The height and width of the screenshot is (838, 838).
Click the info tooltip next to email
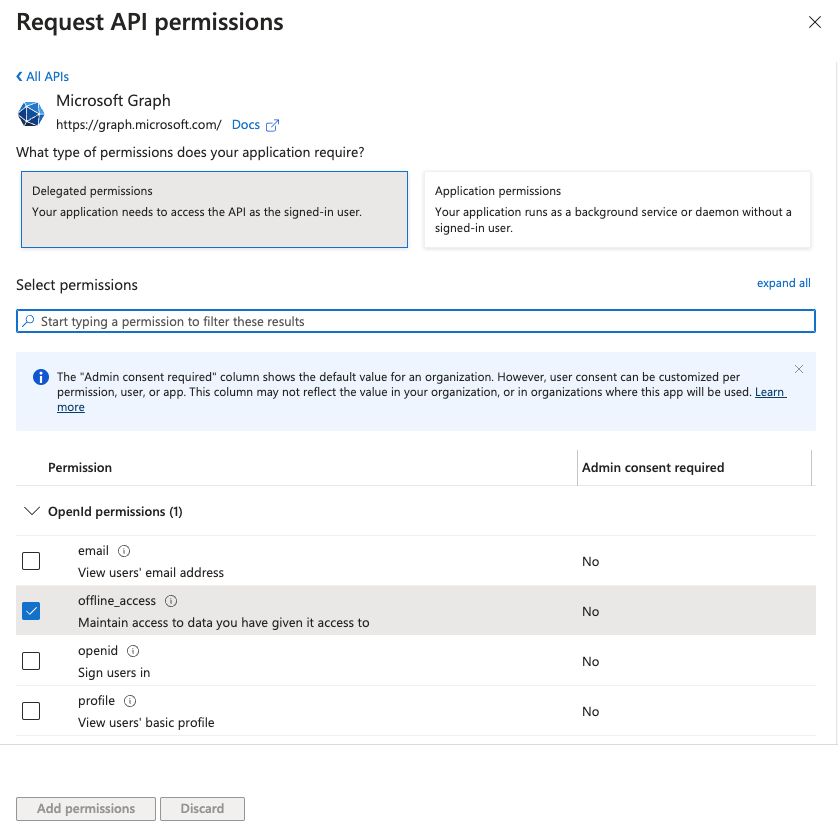[x=124, y=550]
